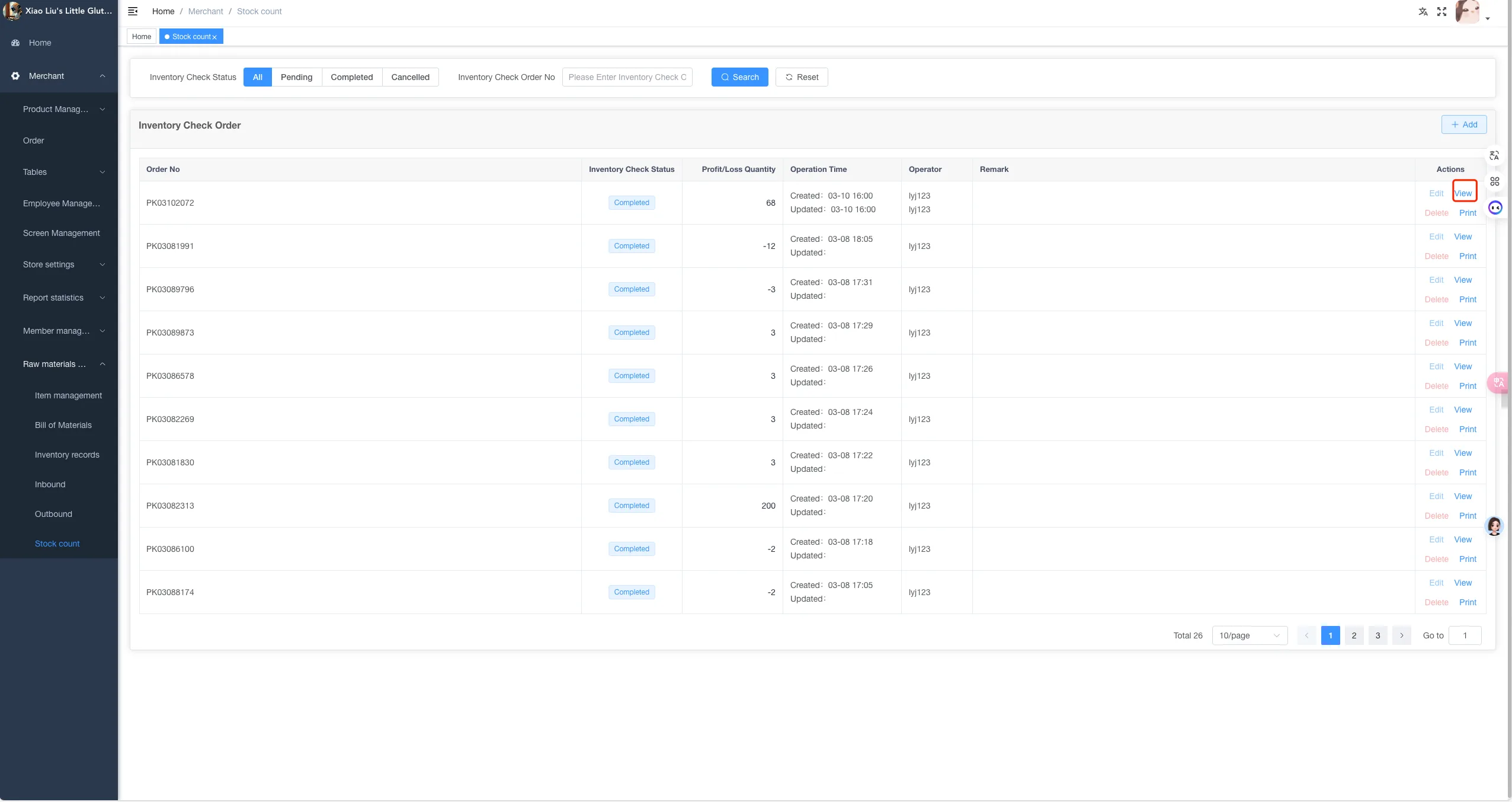Print order PK03088174
1512x802 pixels.
pos(1468,602)
